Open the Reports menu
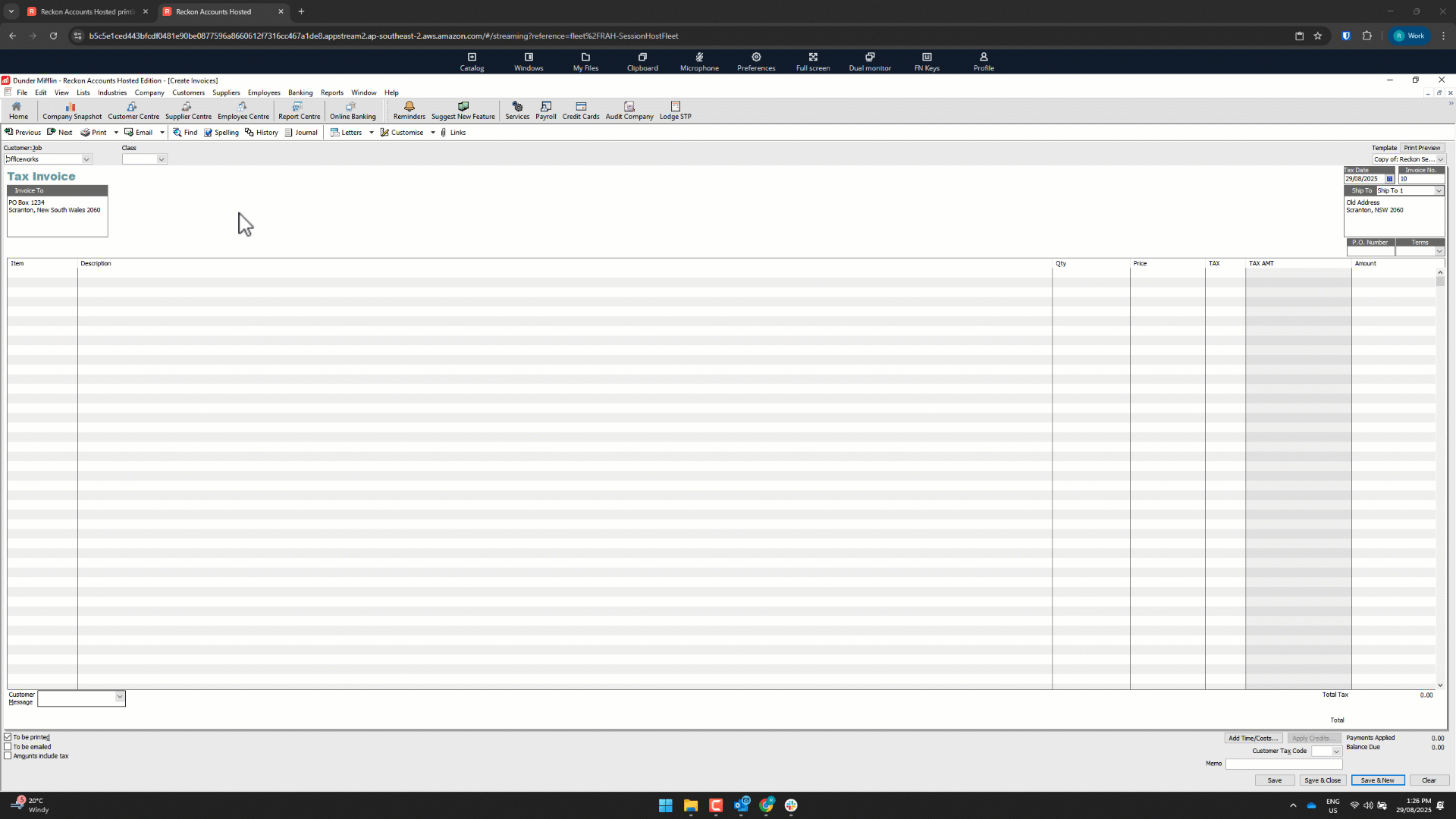This screenshot has height=819, width=1456. (332, 93)
